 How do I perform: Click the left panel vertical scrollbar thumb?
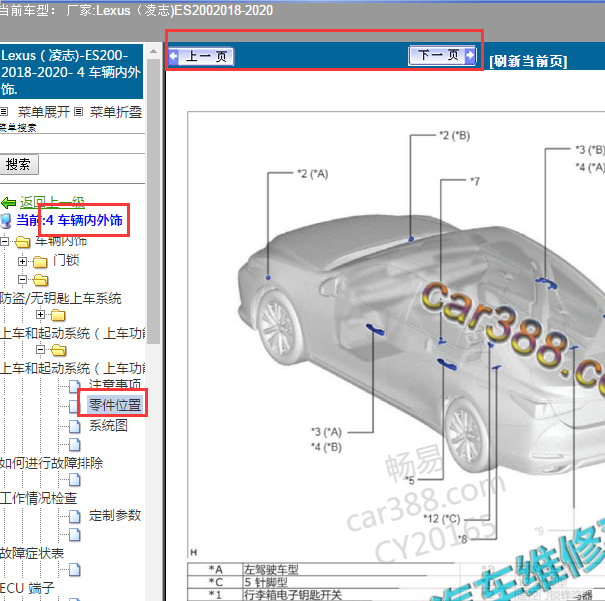[x=154, y=201]
